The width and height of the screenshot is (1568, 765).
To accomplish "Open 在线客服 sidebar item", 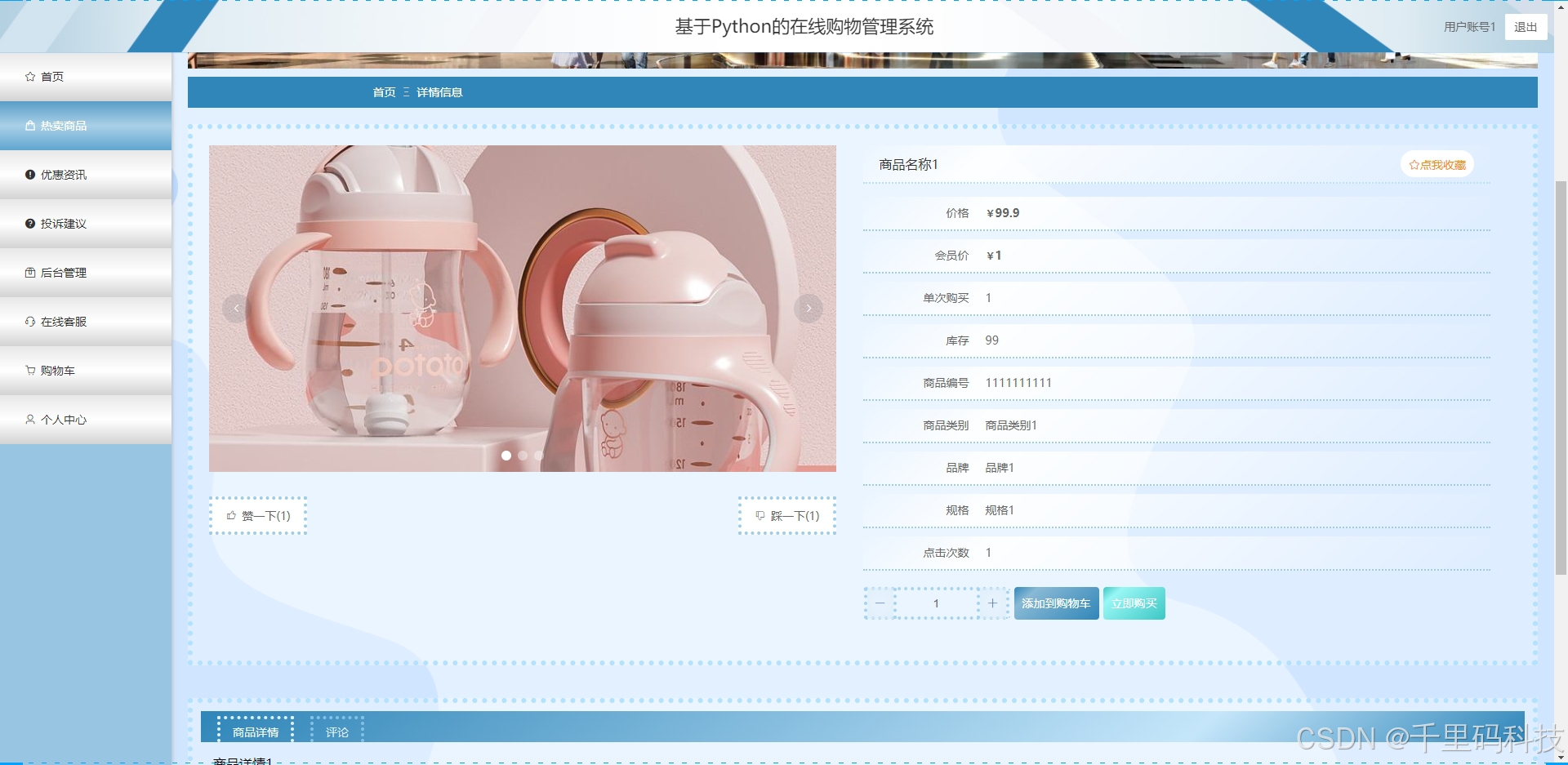I will [86, 322].
